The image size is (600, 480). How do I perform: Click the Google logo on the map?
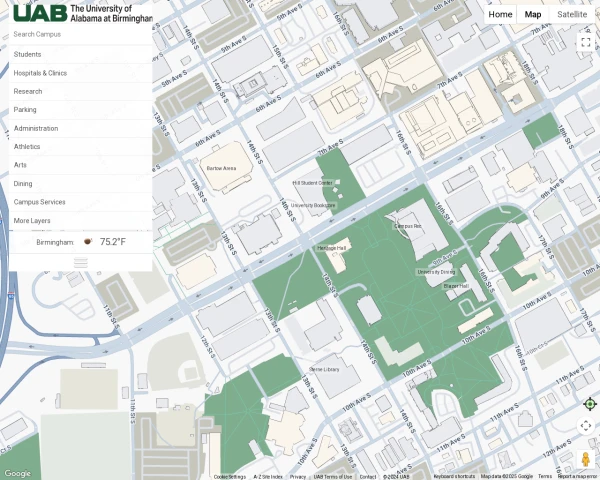click(17, 473)
